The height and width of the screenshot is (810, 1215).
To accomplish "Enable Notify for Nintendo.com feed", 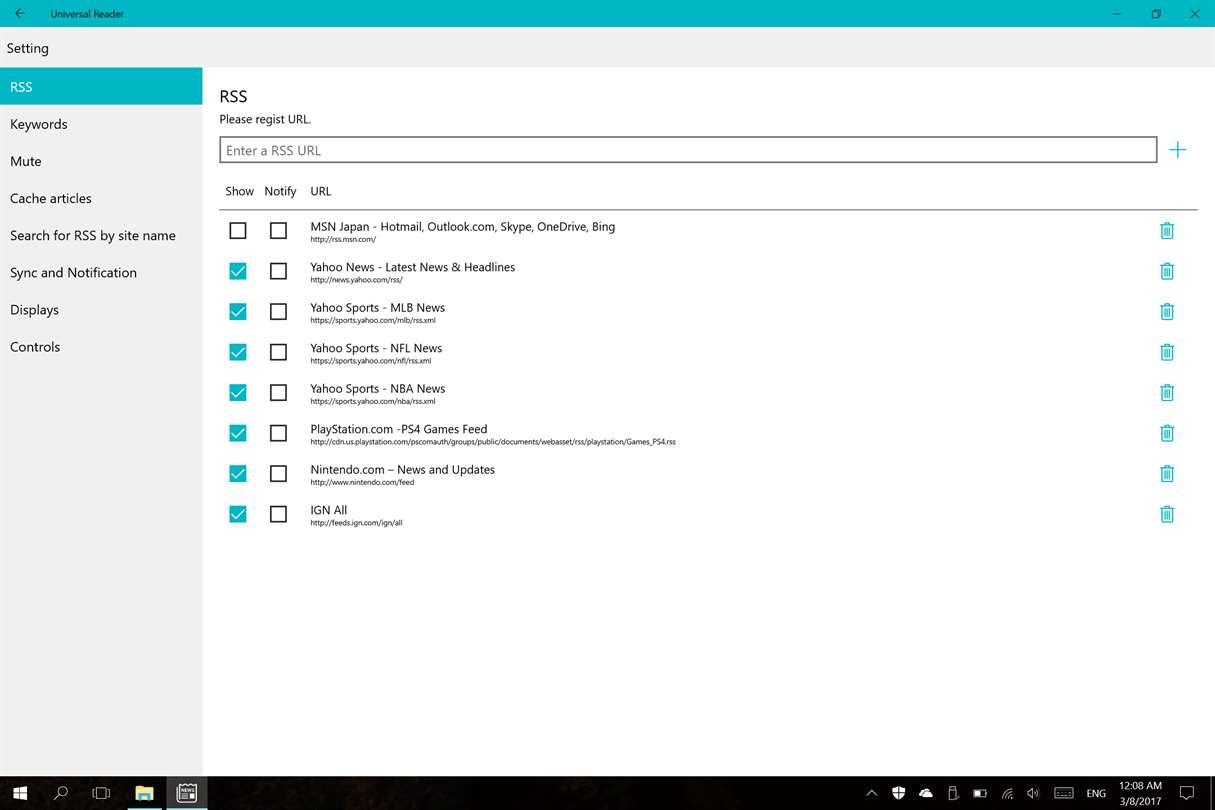I will pos(279,473).
